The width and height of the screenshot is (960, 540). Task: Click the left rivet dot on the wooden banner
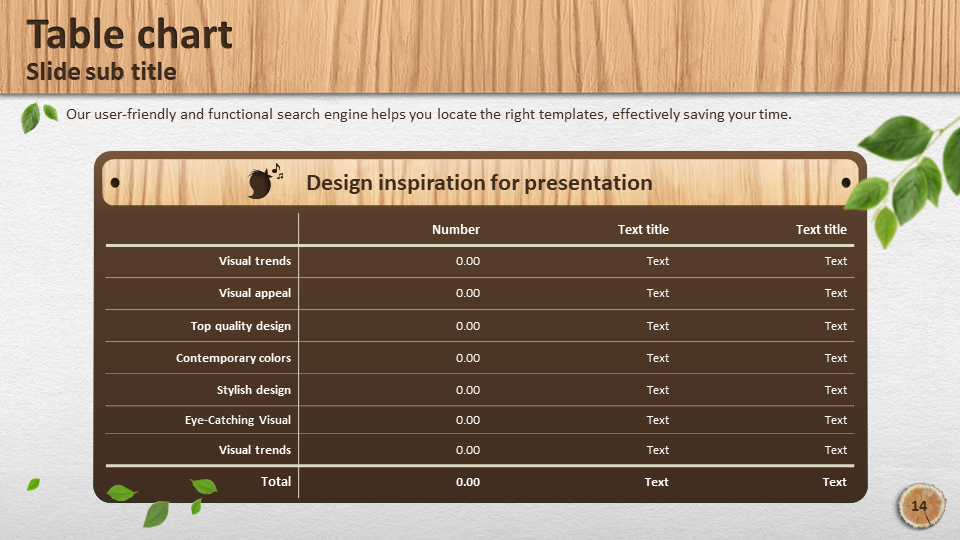(x=115, y=183)
